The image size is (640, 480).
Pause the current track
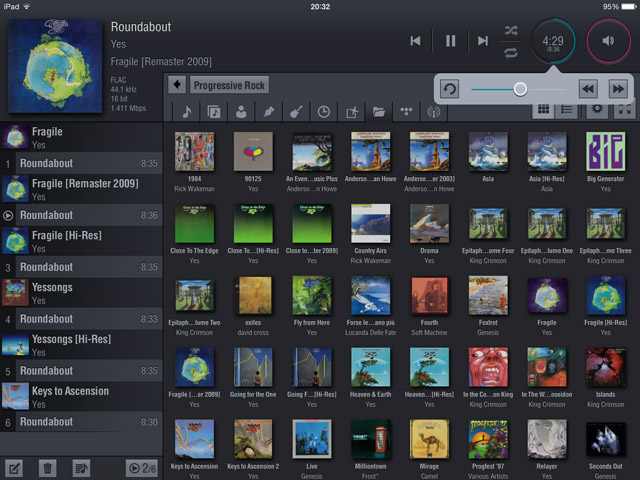[x=450, y=41]
